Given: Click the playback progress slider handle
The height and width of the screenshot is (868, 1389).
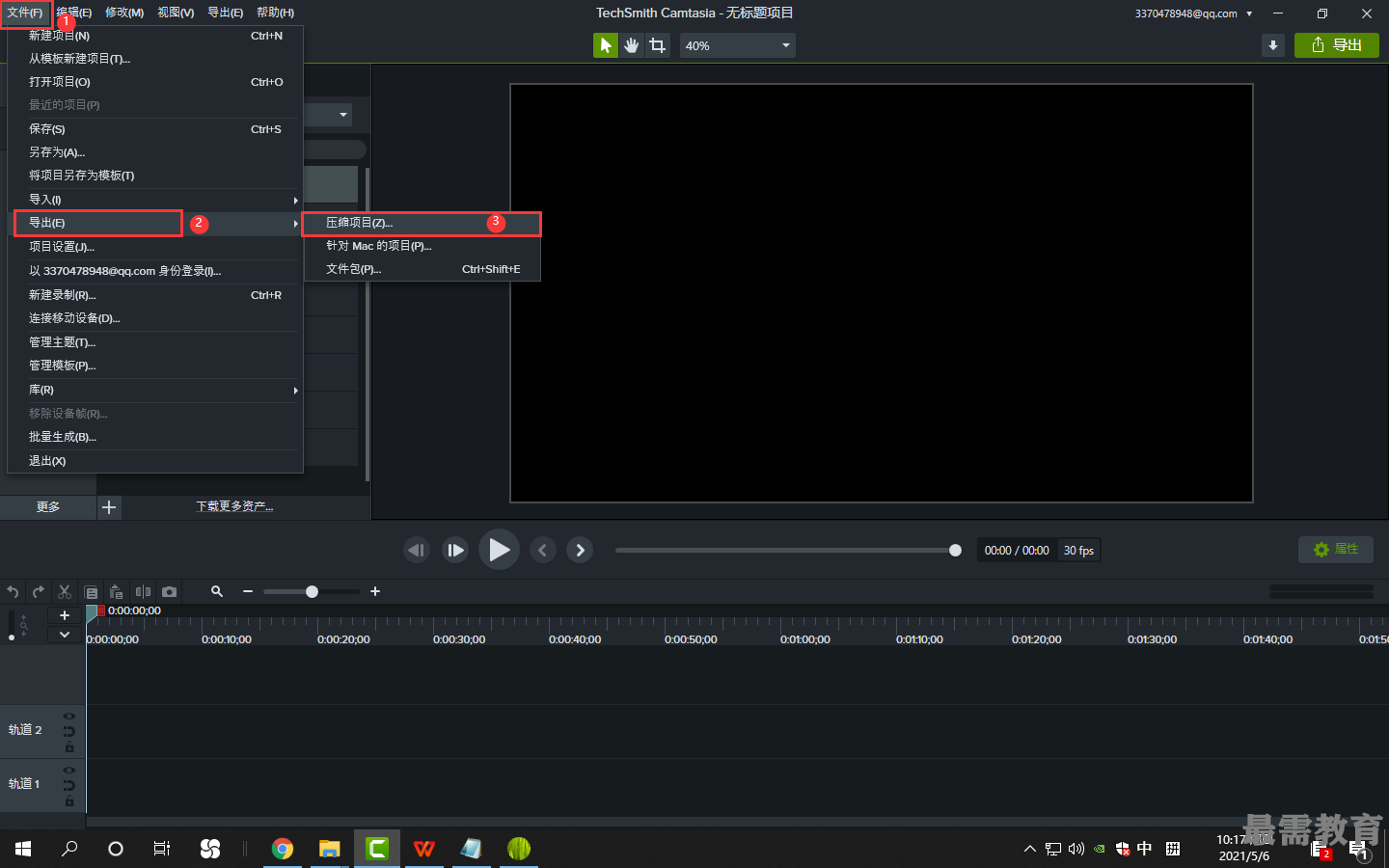Looking at the screenshot, I should click(x=955, y=550).
